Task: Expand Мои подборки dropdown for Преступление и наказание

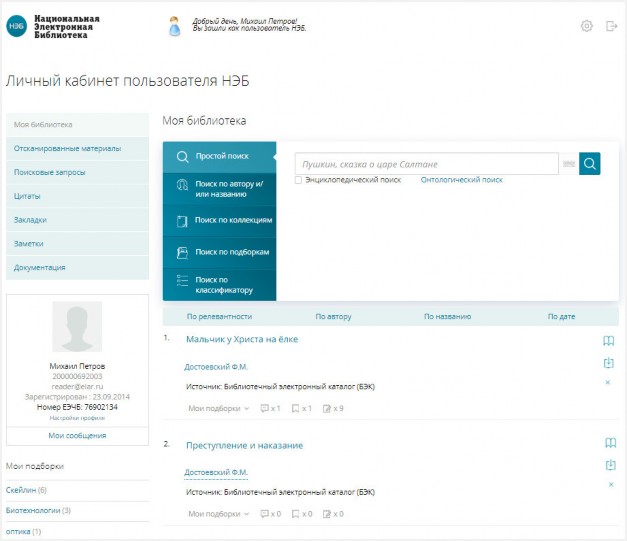Action: point(219,514)
